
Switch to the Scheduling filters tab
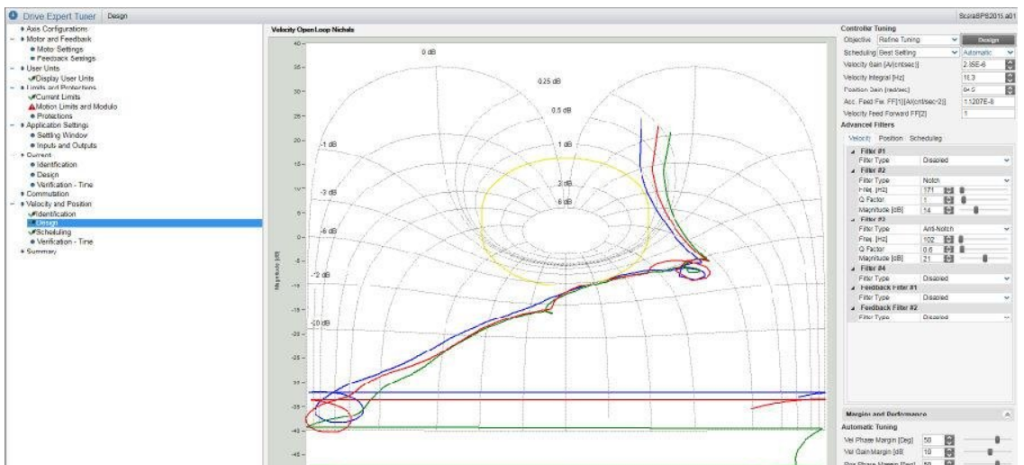925,138
